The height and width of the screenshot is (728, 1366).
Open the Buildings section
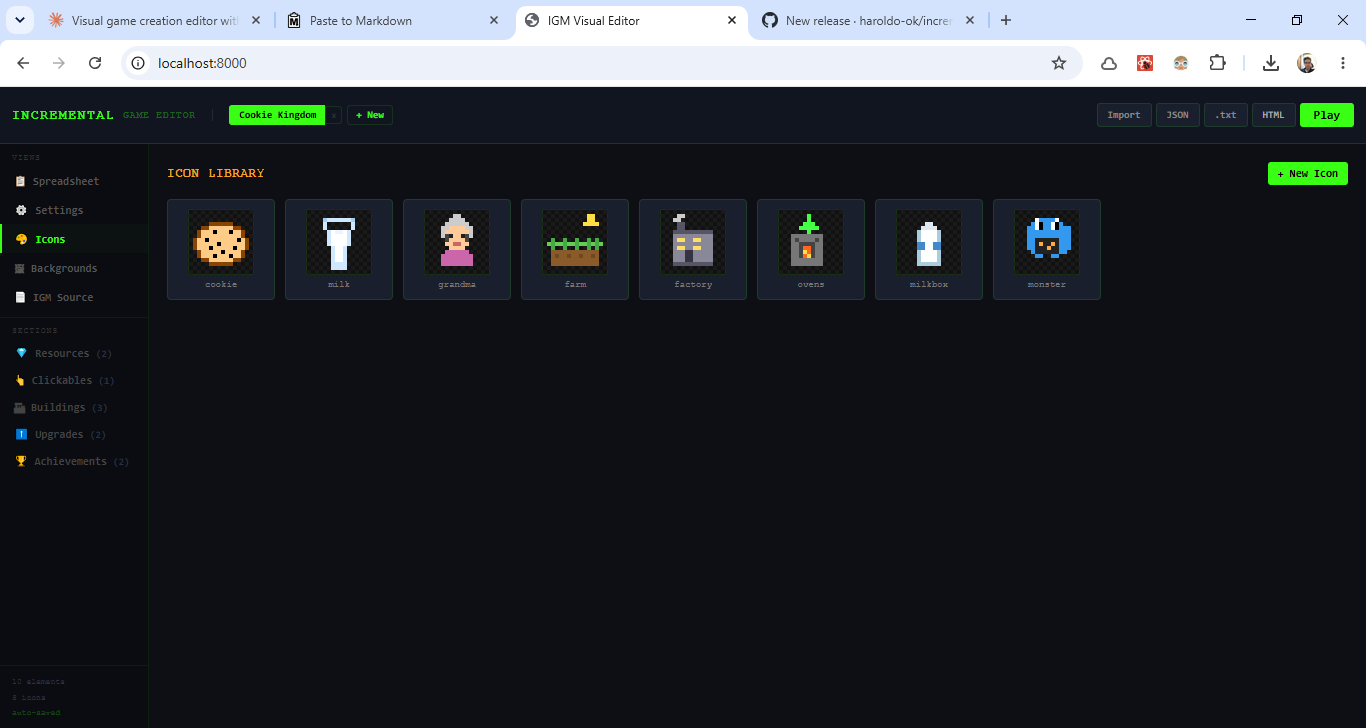(74, 407)
